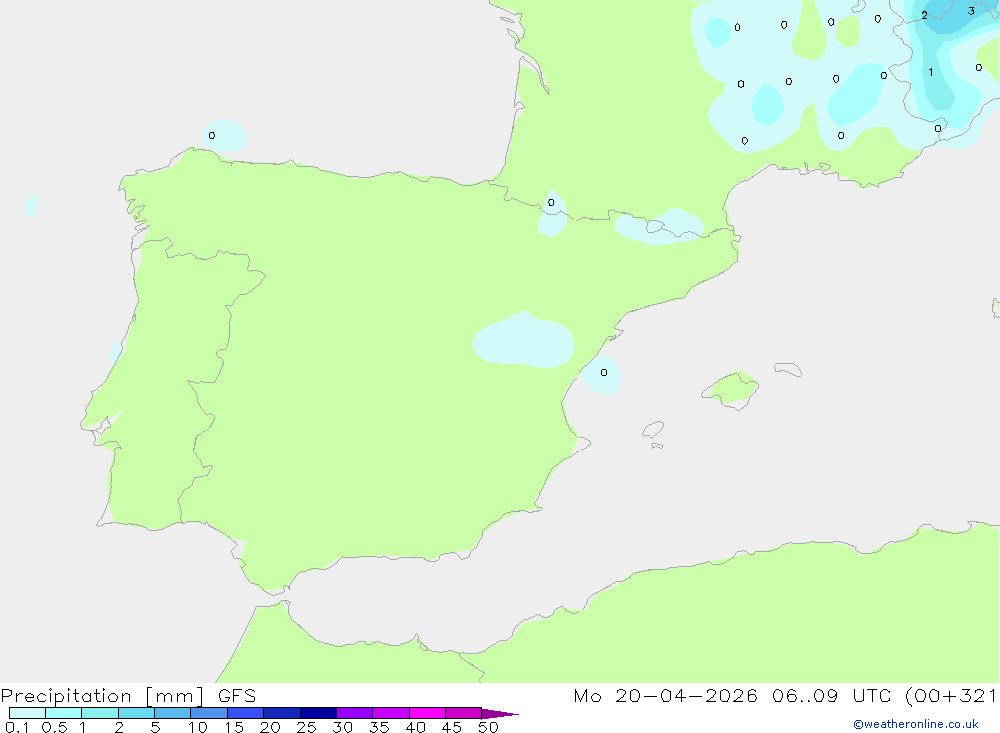The height and width of the screenshot is (733, 1000).
Task: Pick the 15–20 mm legend color swatch
Action: [x=246, y=713]
